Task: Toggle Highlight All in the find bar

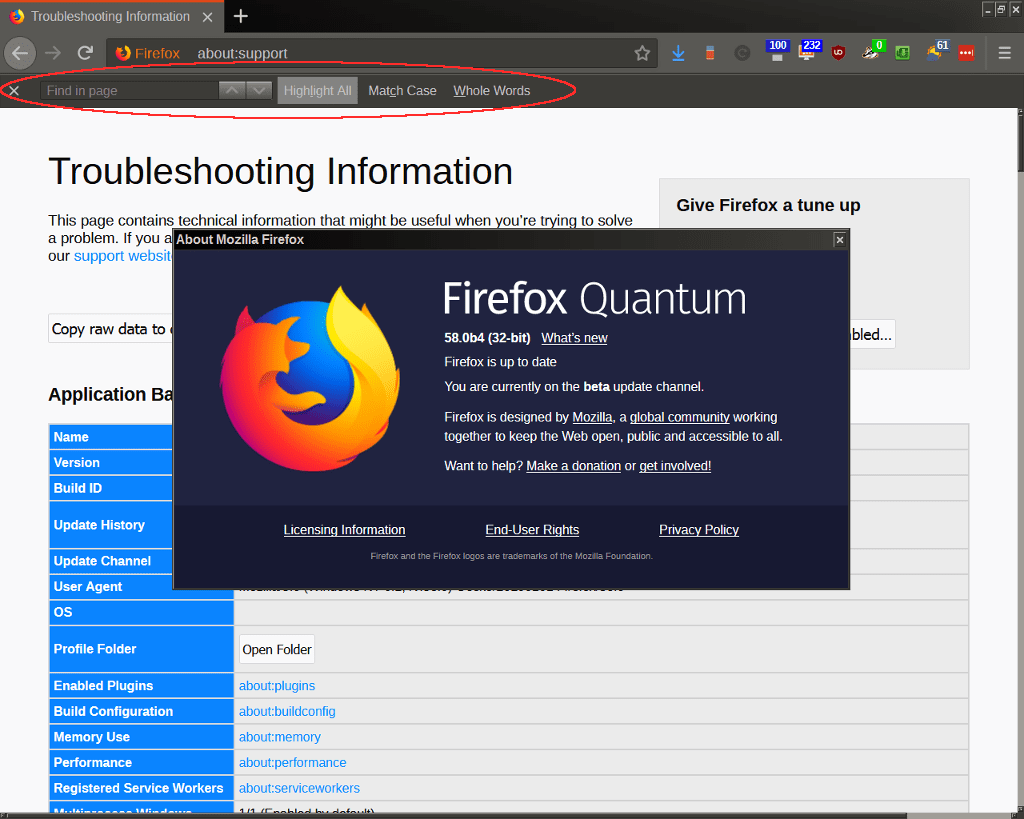Action: (317, 91)
